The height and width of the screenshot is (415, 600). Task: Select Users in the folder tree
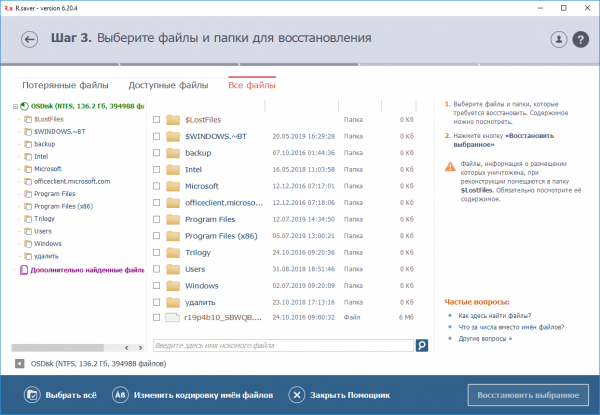point(43,231)
